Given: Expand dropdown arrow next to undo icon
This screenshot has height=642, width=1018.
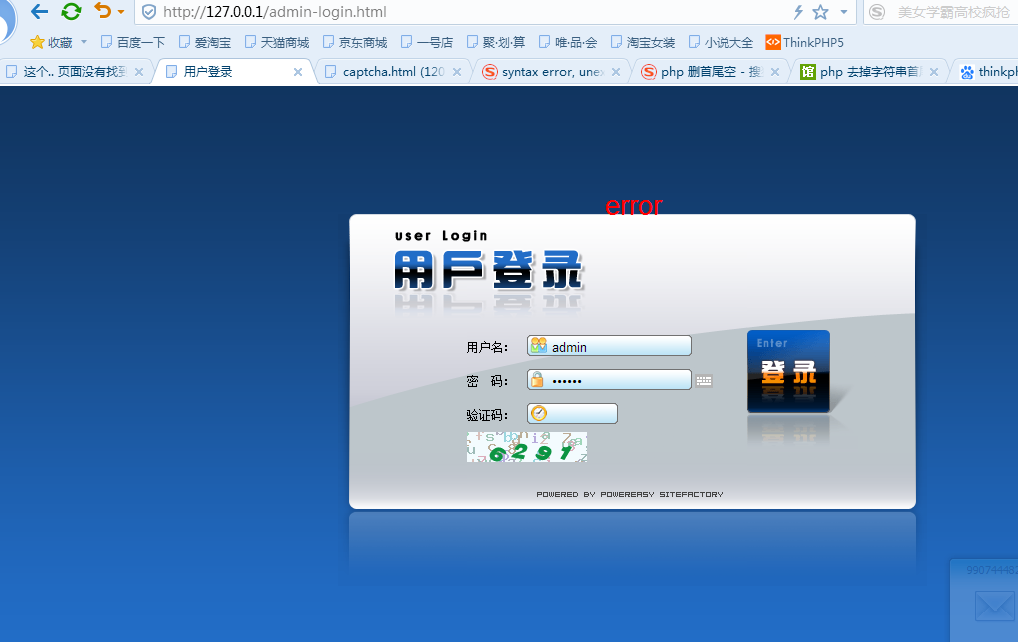Looking at the screenshot, I should 121,13.
